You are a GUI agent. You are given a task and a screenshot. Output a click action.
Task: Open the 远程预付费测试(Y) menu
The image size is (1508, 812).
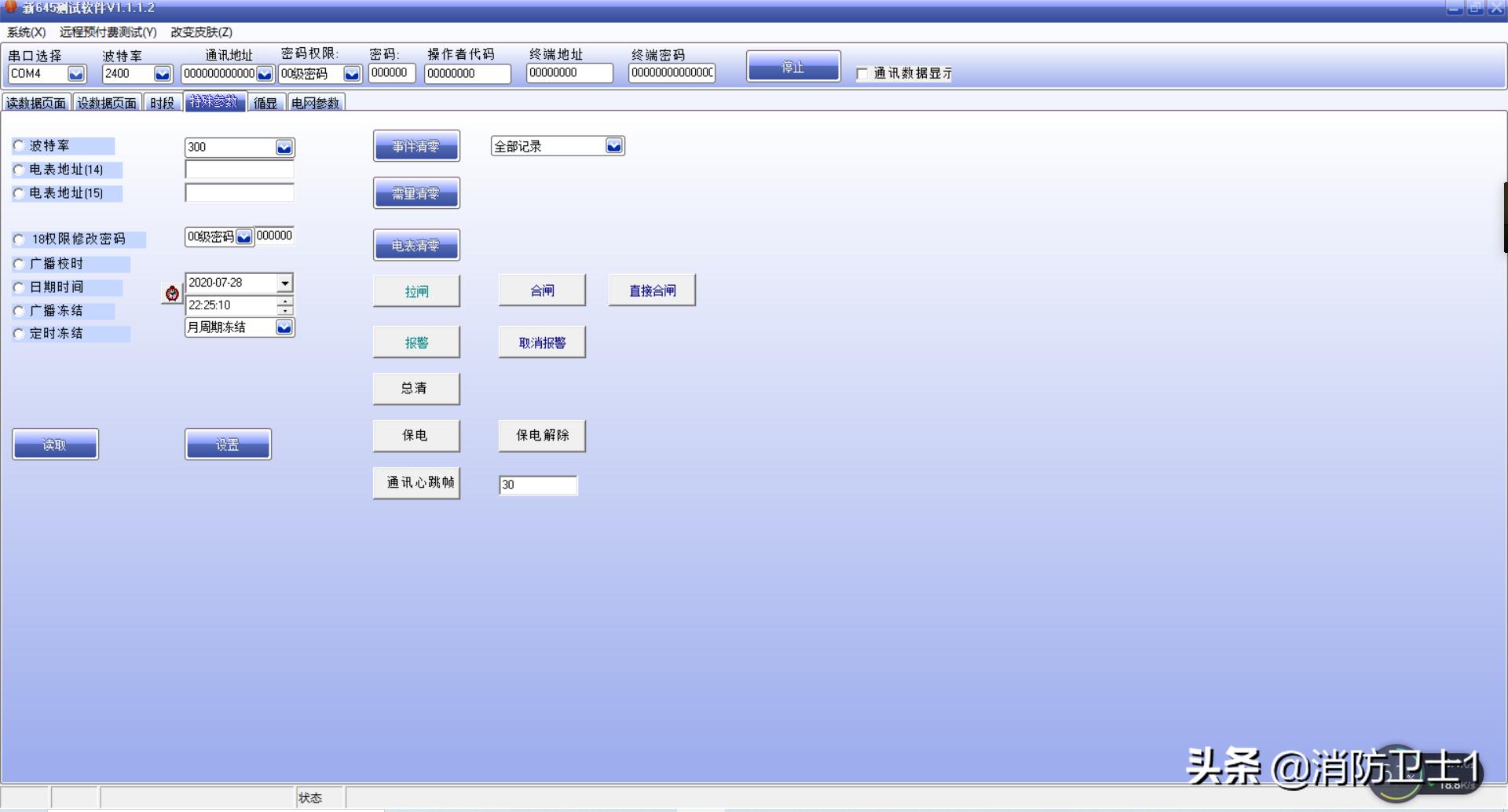pos(108,32)
